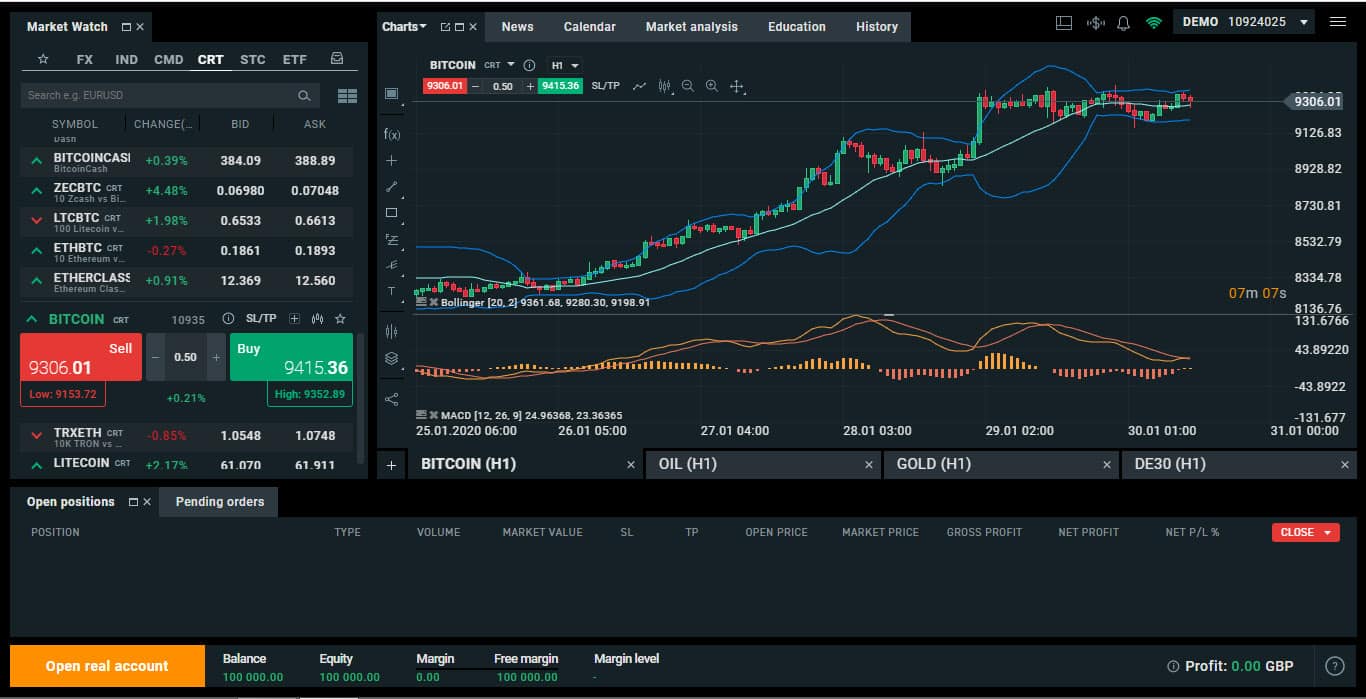Collapse the expanded BITCOIN row
Viewport: 1366px width, 699px height.
tap(32, 319)
